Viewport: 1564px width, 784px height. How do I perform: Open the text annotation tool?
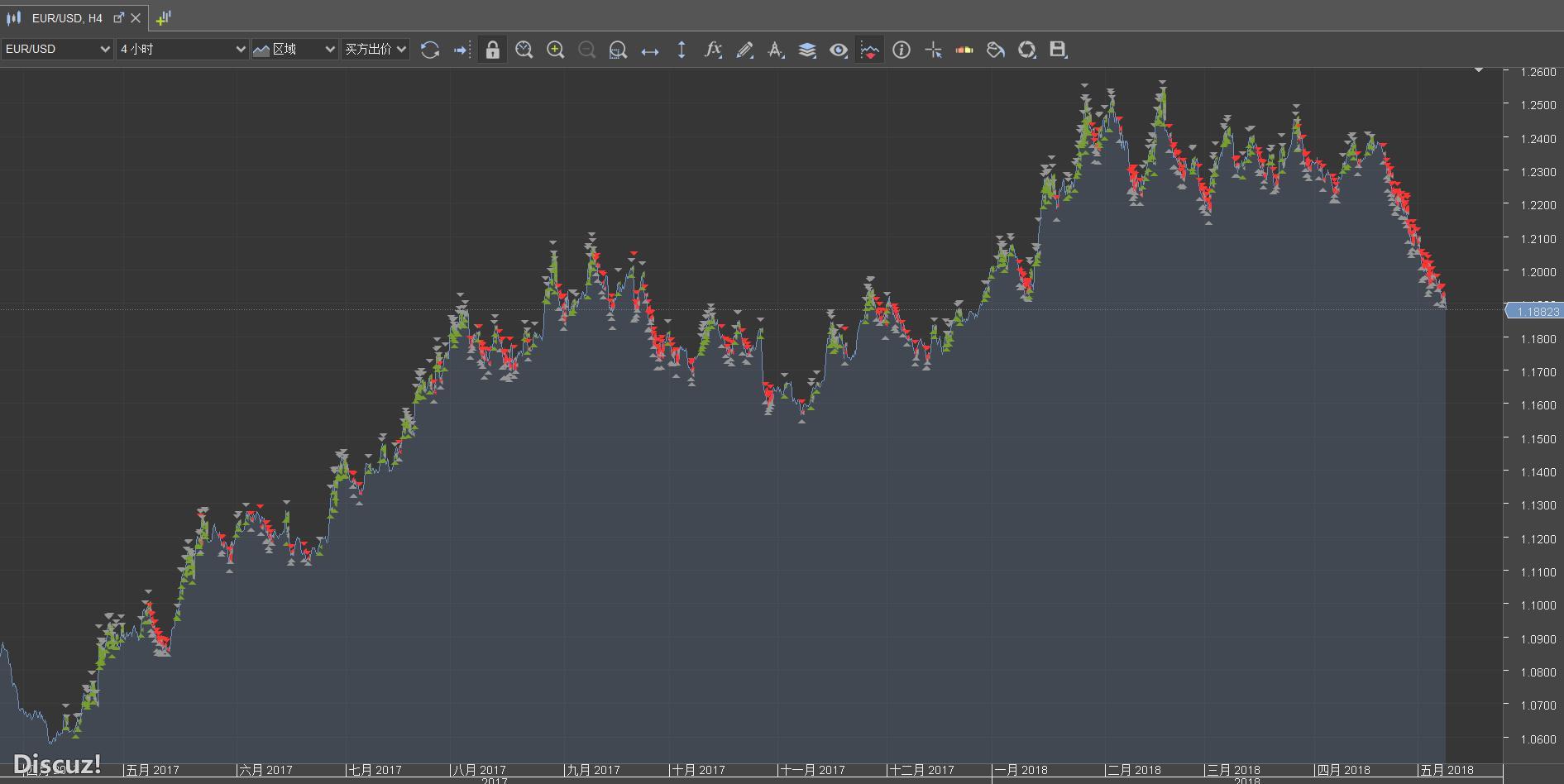(776, 50)
